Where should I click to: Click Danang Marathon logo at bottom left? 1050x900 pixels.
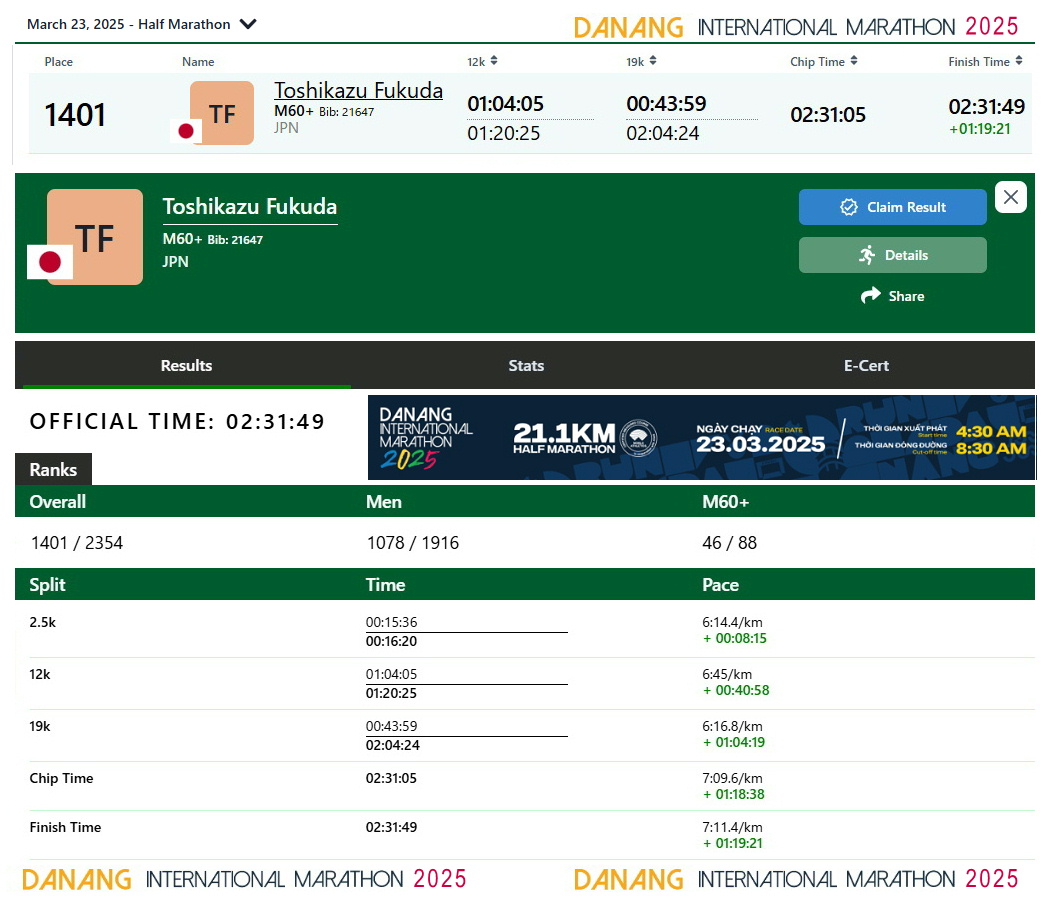[x=244, y=879]
